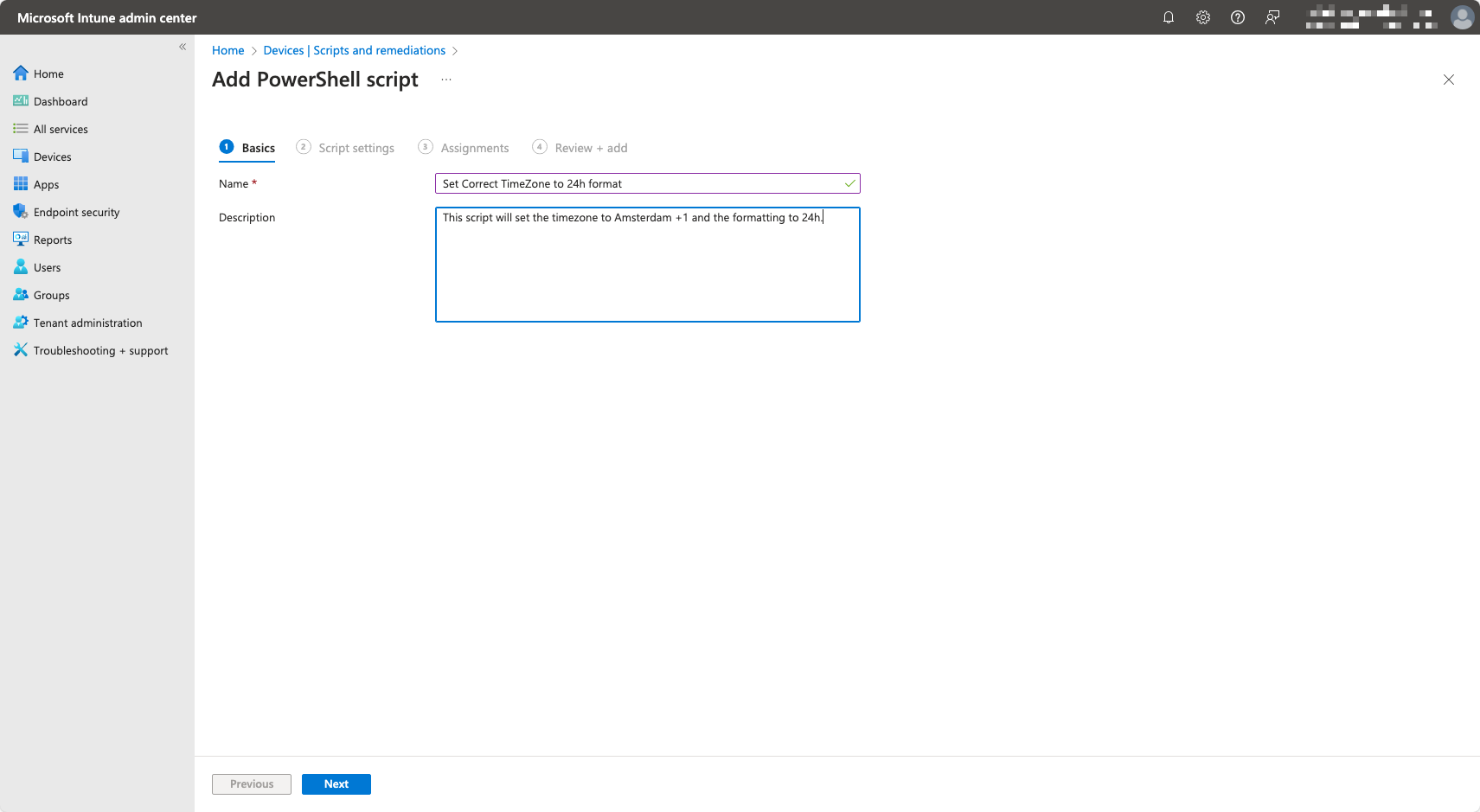Open the account avatar menu
Viewport: 1480px width, 812px height.
pos(1463,17)
